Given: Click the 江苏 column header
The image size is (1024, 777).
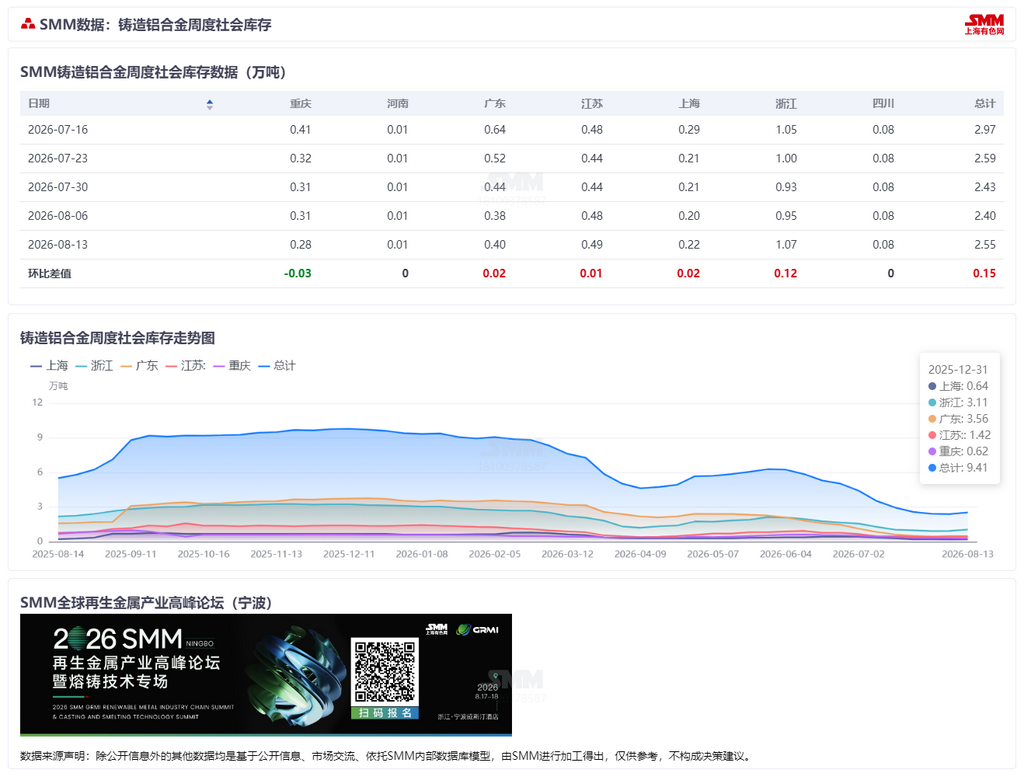Looking at the screenshot, I should [x=592, y=103].
